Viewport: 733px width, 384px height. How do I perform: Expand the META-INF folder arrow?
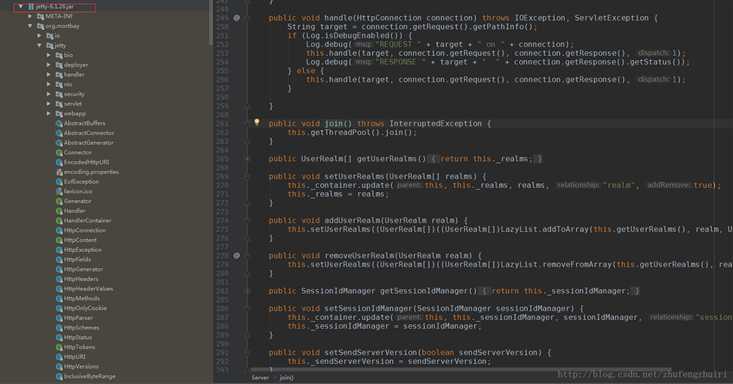[x=30, y=16]
